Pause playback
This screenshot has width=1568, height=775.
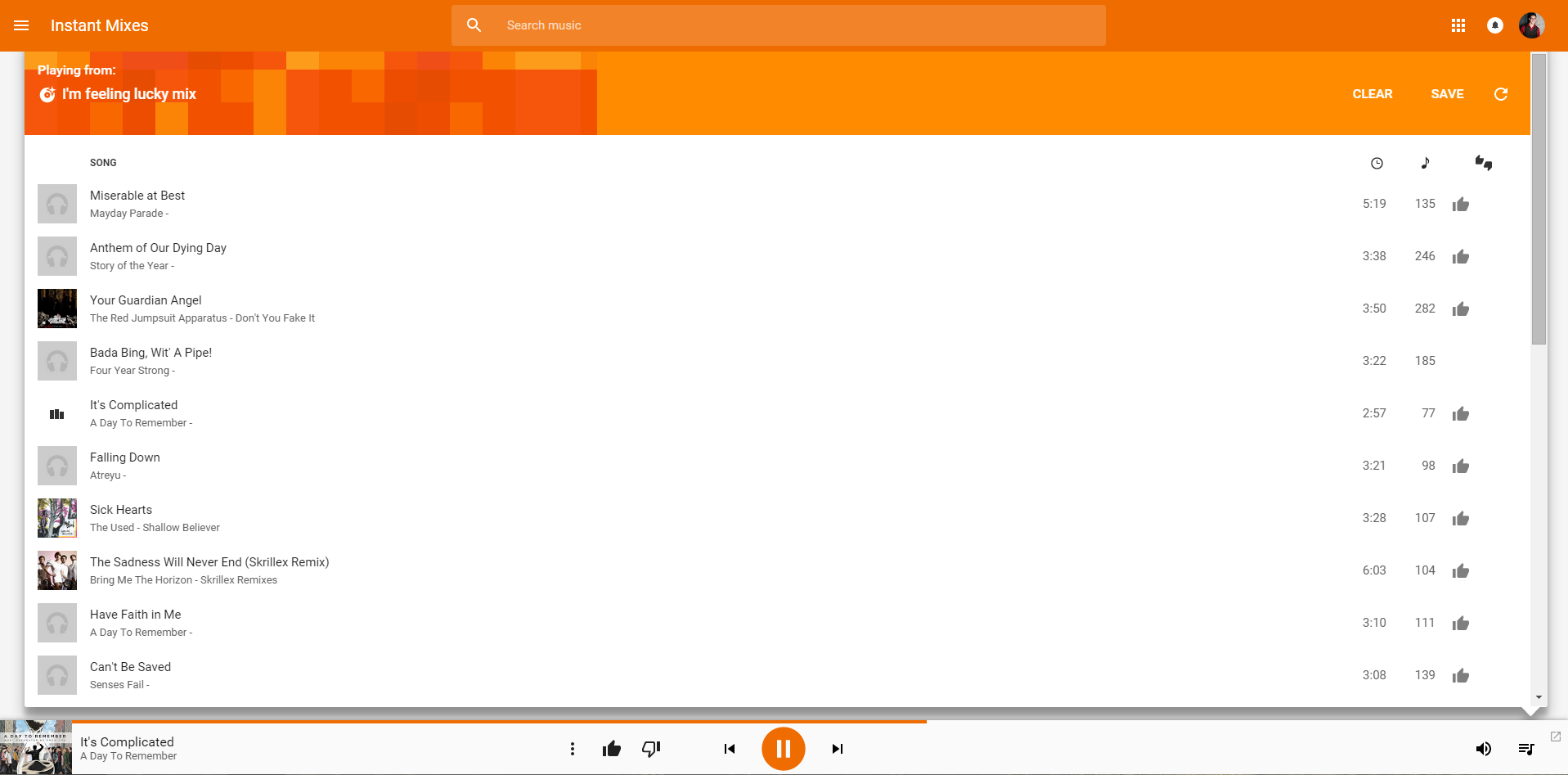[784, 749]
